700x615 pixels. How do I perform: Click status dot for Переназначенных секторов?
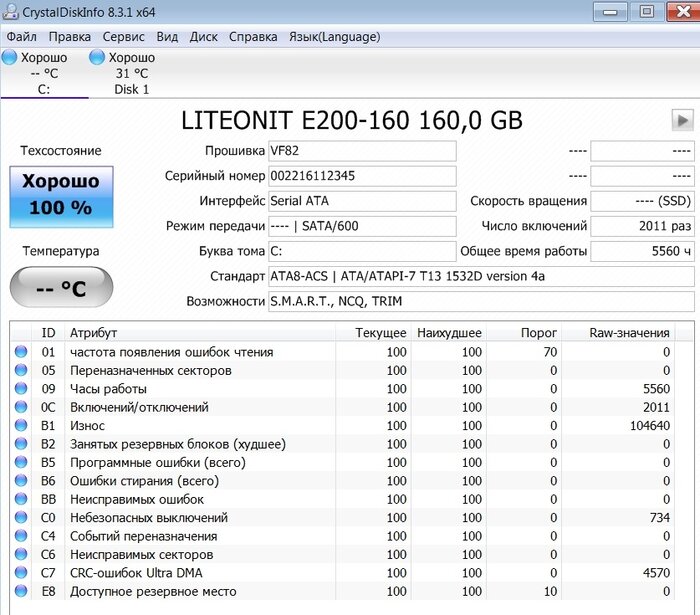coord(21,370)
